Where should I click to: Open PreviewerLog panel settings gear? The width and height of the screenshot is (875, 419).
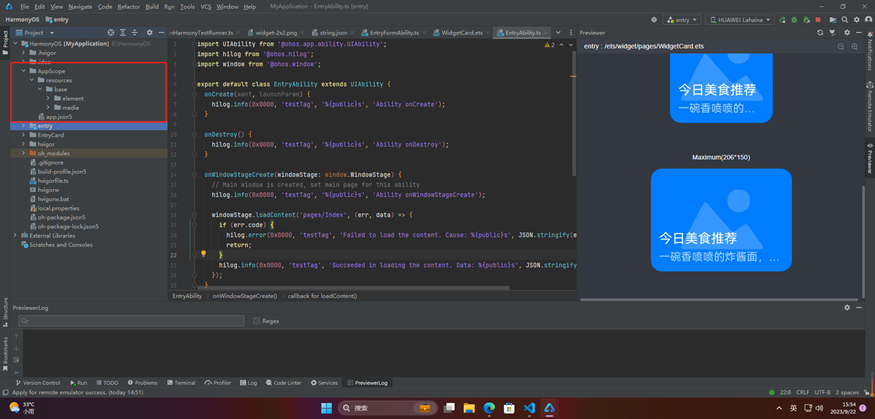[847, 307]
